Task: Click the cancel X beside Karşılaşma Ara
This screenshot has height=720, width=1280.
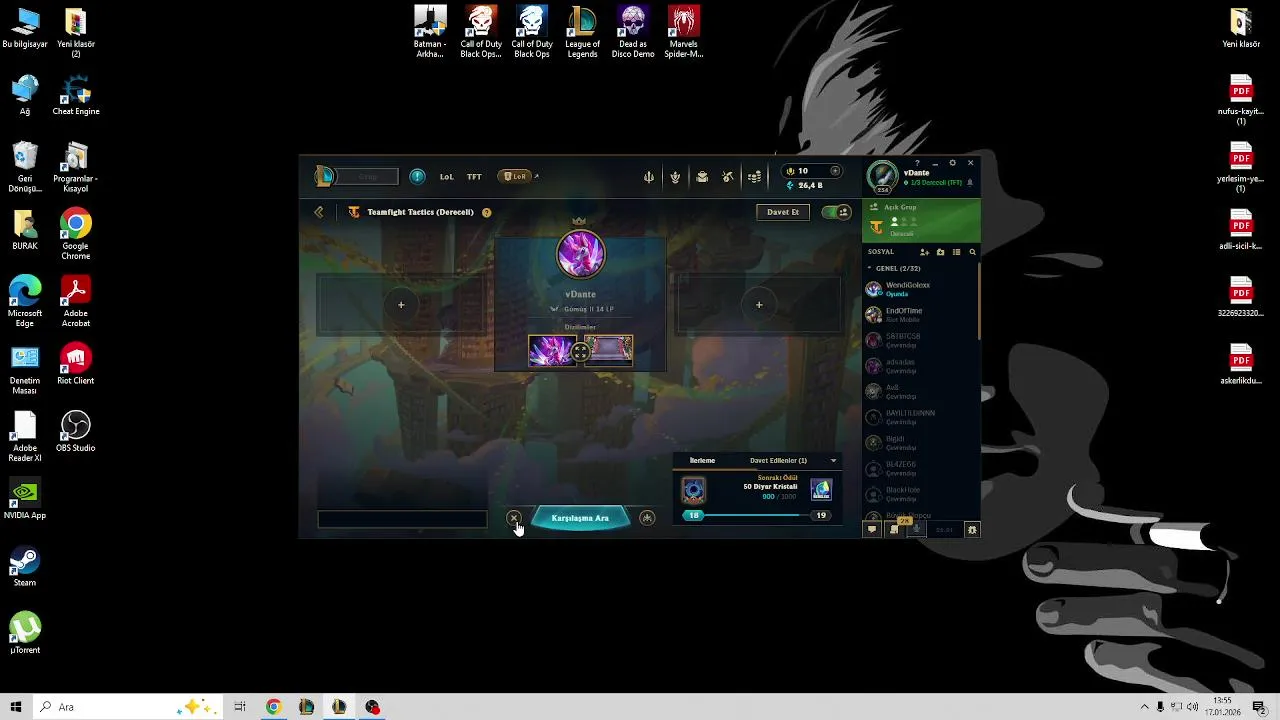Action: click(x=514, y=518)
